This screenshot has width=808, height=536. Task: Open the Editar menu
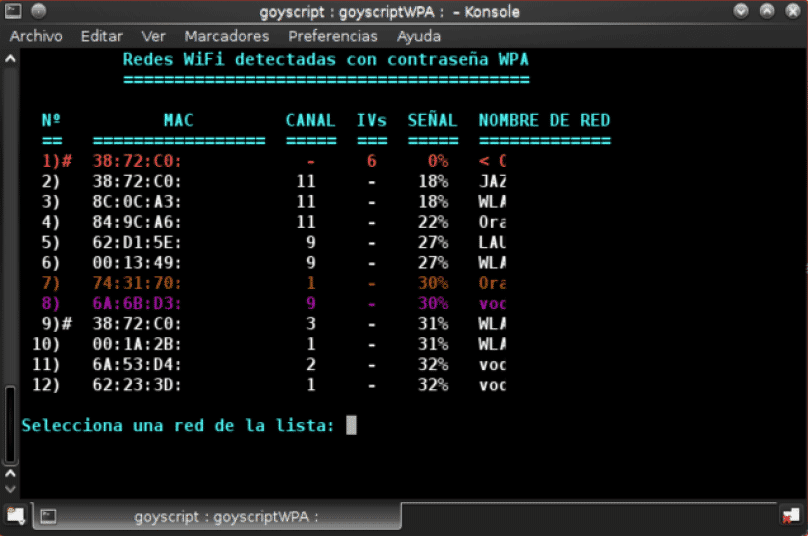tap(102, 36)
